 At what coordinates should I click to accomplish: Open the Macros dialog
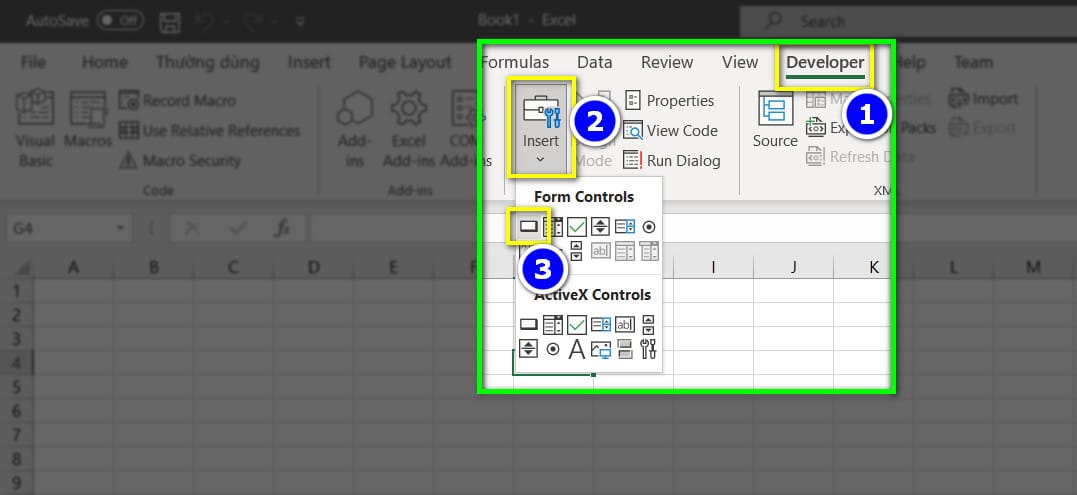88,120
